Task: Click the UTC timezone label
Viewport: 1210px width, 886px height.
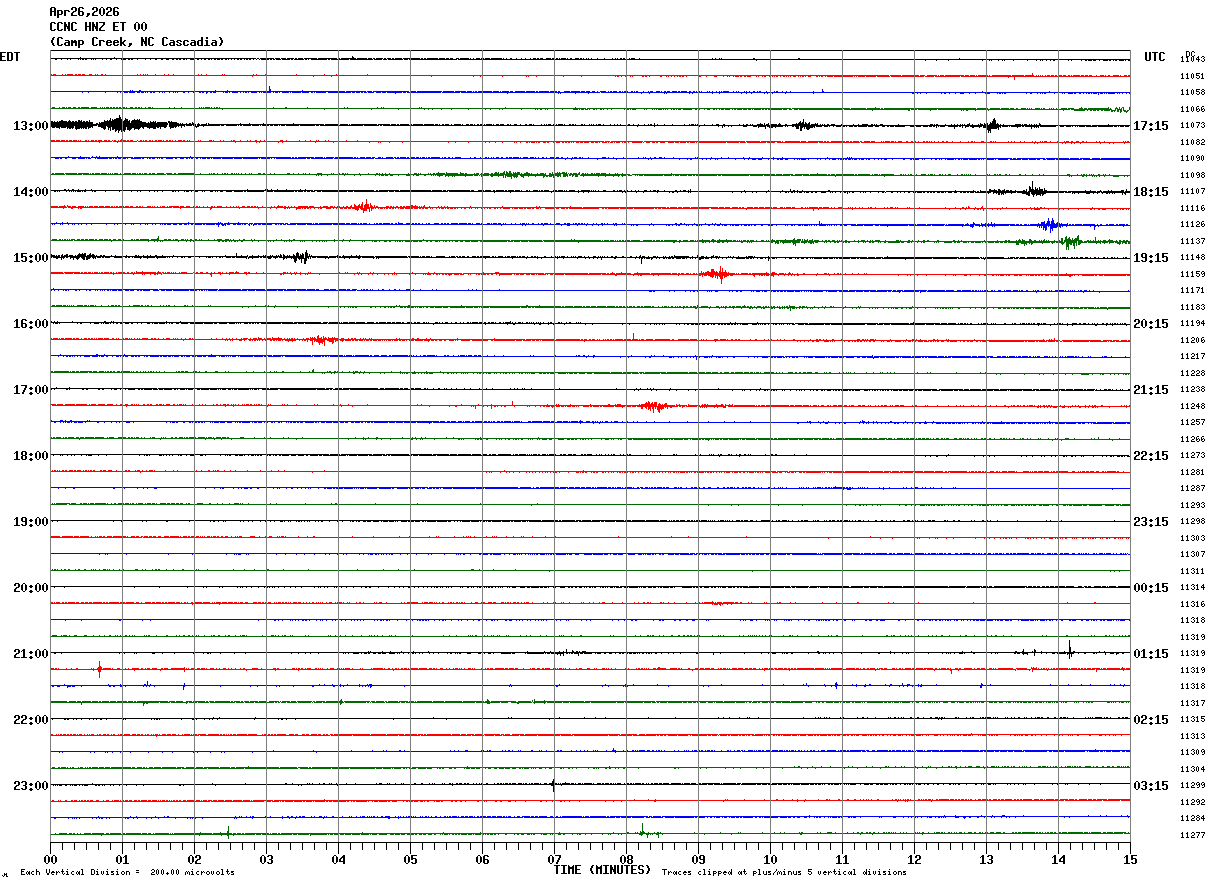Action: tap(1155, 57)
